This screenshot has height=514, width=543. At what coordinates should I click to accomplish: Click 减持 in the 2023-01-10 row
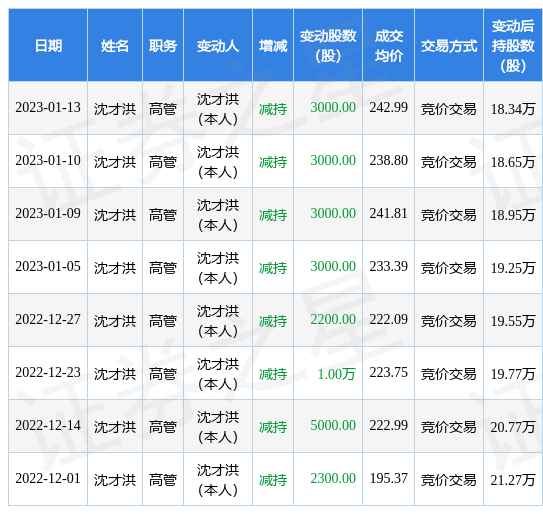[x=273, y=162]
